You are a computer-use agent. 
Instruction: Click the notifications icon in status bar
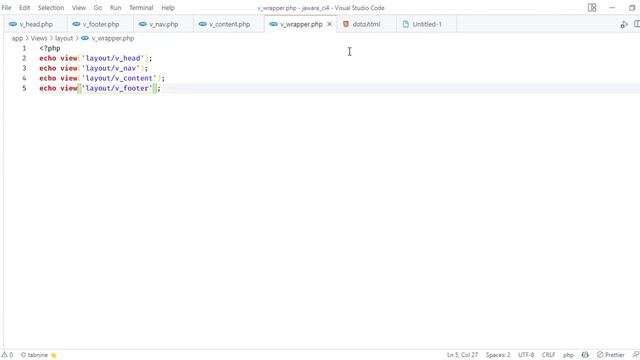pyautogui.click(x=636, y=355)
